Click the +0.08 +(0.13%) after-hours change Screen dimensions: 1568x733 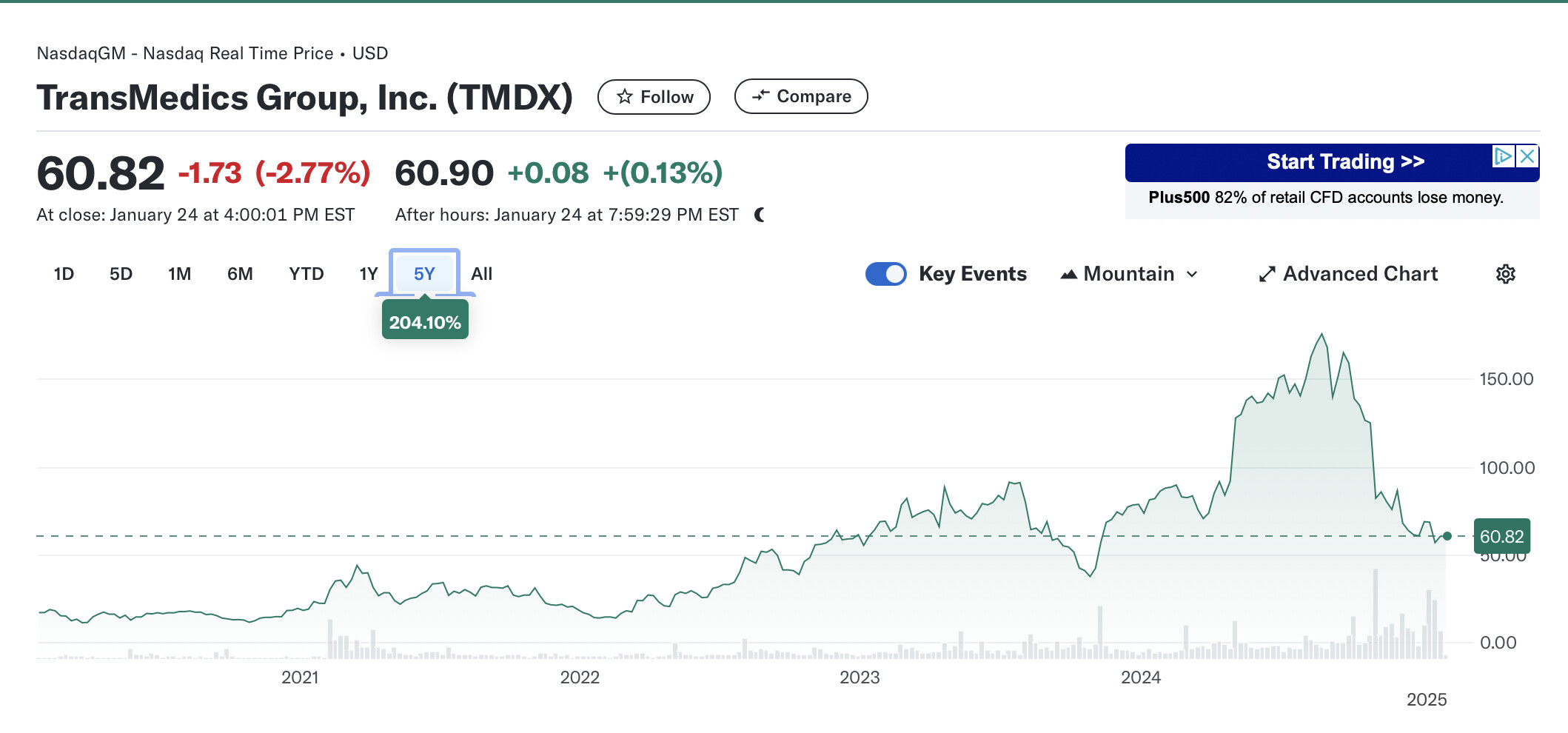click(614, 173)
